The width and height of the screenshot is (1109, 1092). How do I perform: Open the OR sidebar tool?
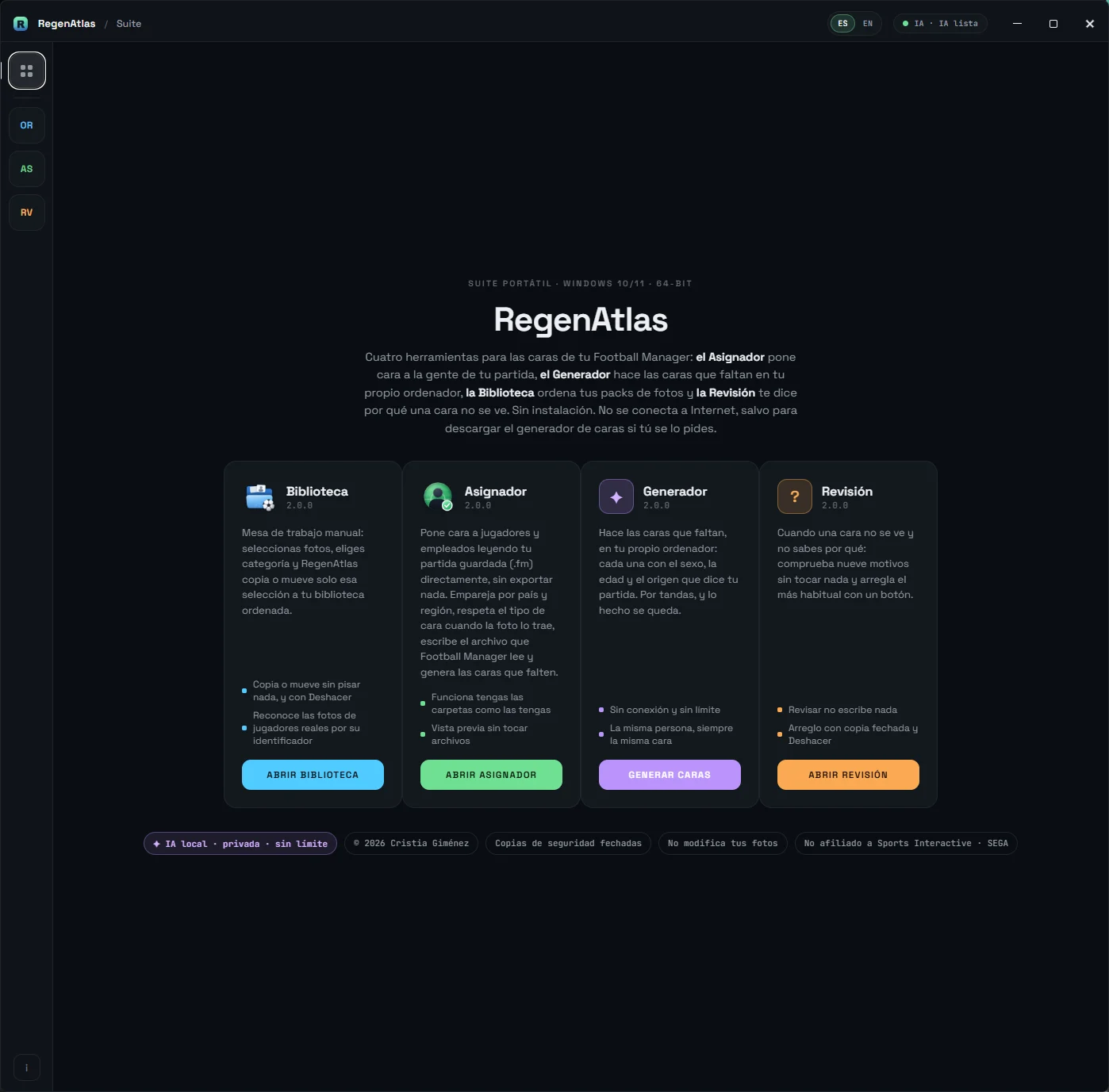pos(27,125)
